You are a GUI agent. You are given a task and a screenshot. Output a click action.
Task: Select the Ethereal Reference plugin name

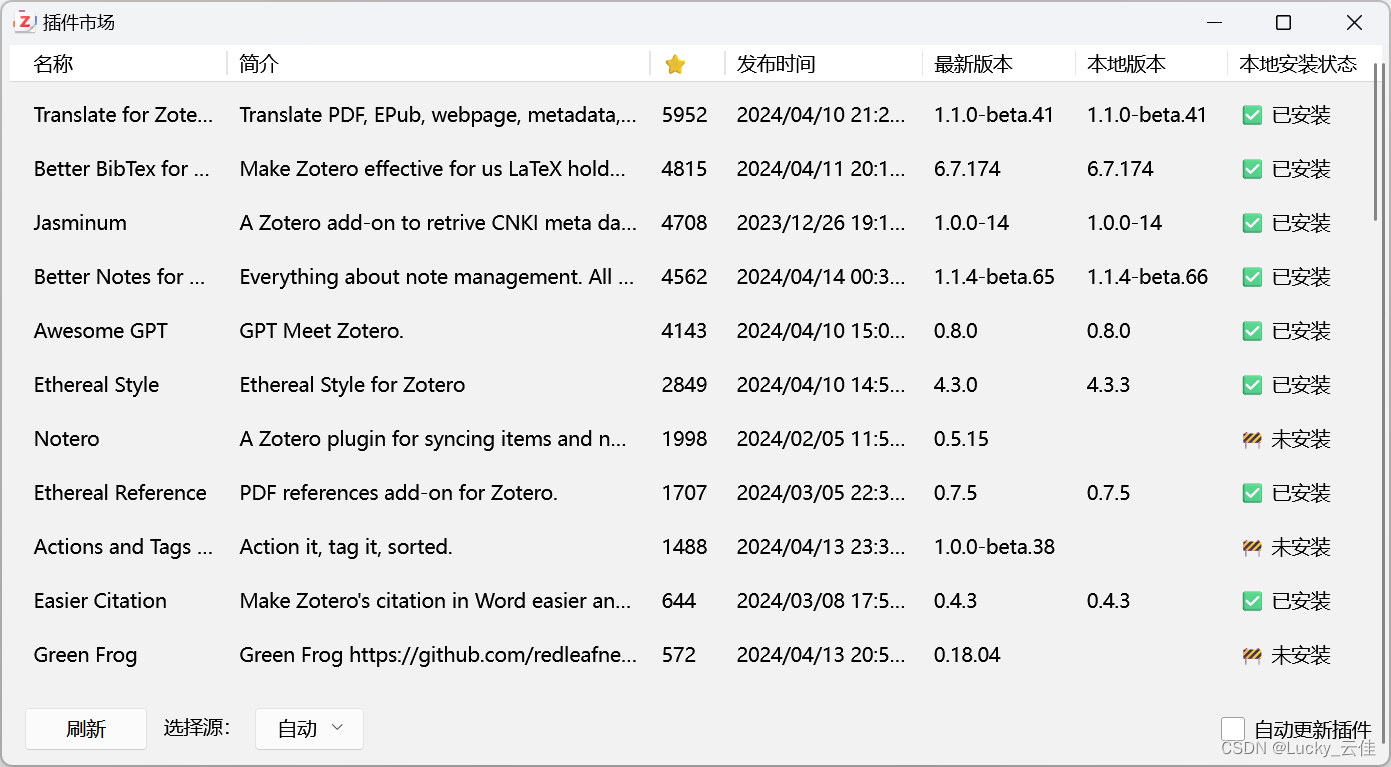point(120,493)
